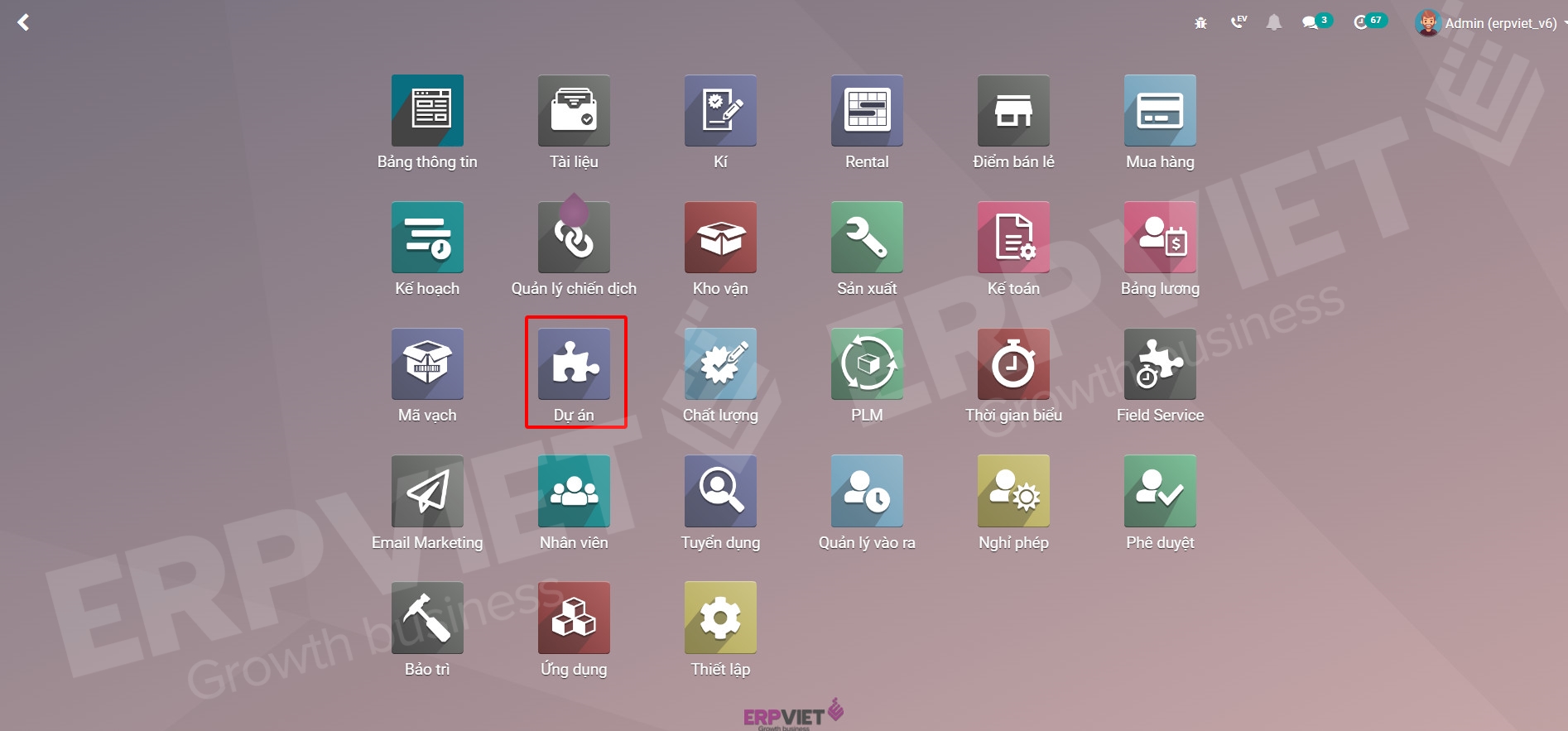
Task: Go back using the top-left arrow
Action: (23, 22)
